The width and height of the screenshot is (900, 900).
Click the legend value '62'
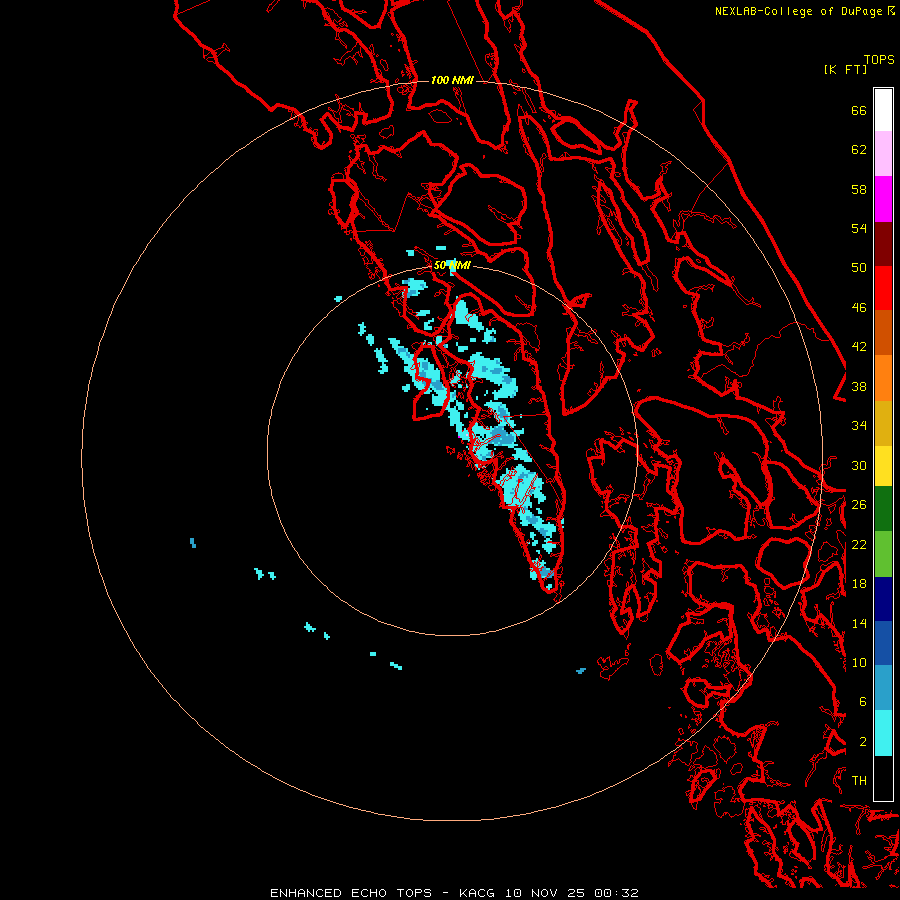click(x=859, y=150)
